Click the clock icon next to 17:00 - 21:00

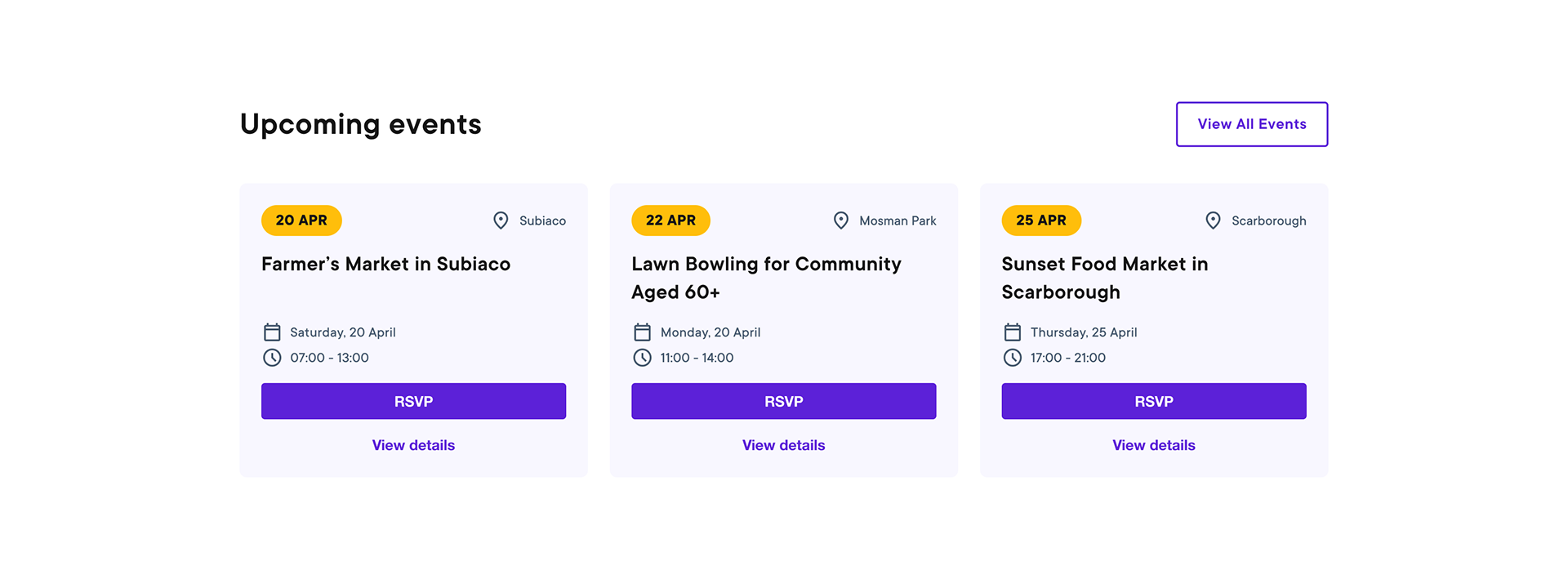[x=1012, y=358]
